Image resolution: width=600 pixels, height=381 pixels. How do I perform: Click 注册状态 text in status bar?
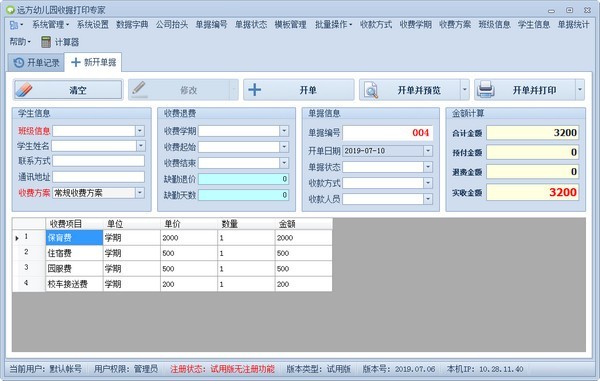[223, 369]
